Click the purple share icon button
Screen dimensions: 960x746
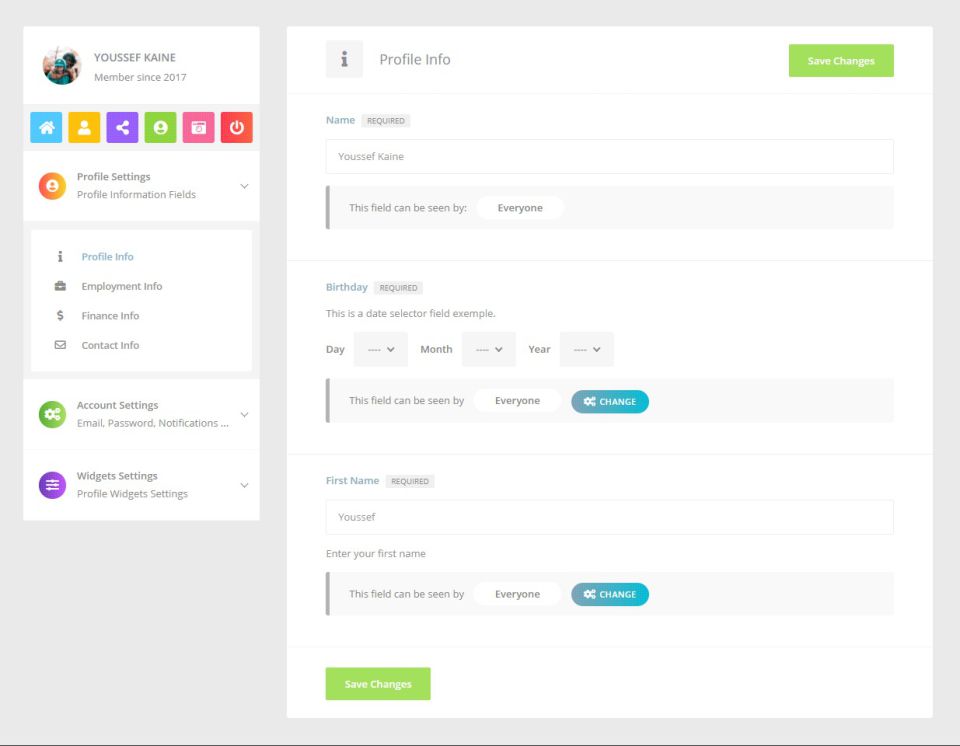coord(122,127)
